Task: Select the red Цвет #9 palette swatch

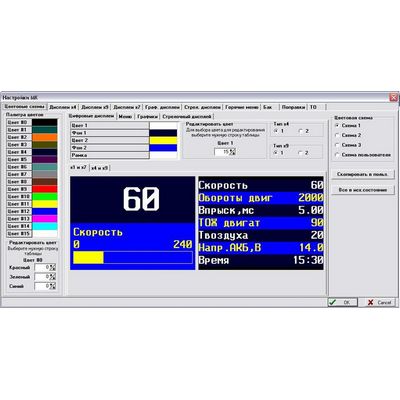Action: (x=45, y=189)
